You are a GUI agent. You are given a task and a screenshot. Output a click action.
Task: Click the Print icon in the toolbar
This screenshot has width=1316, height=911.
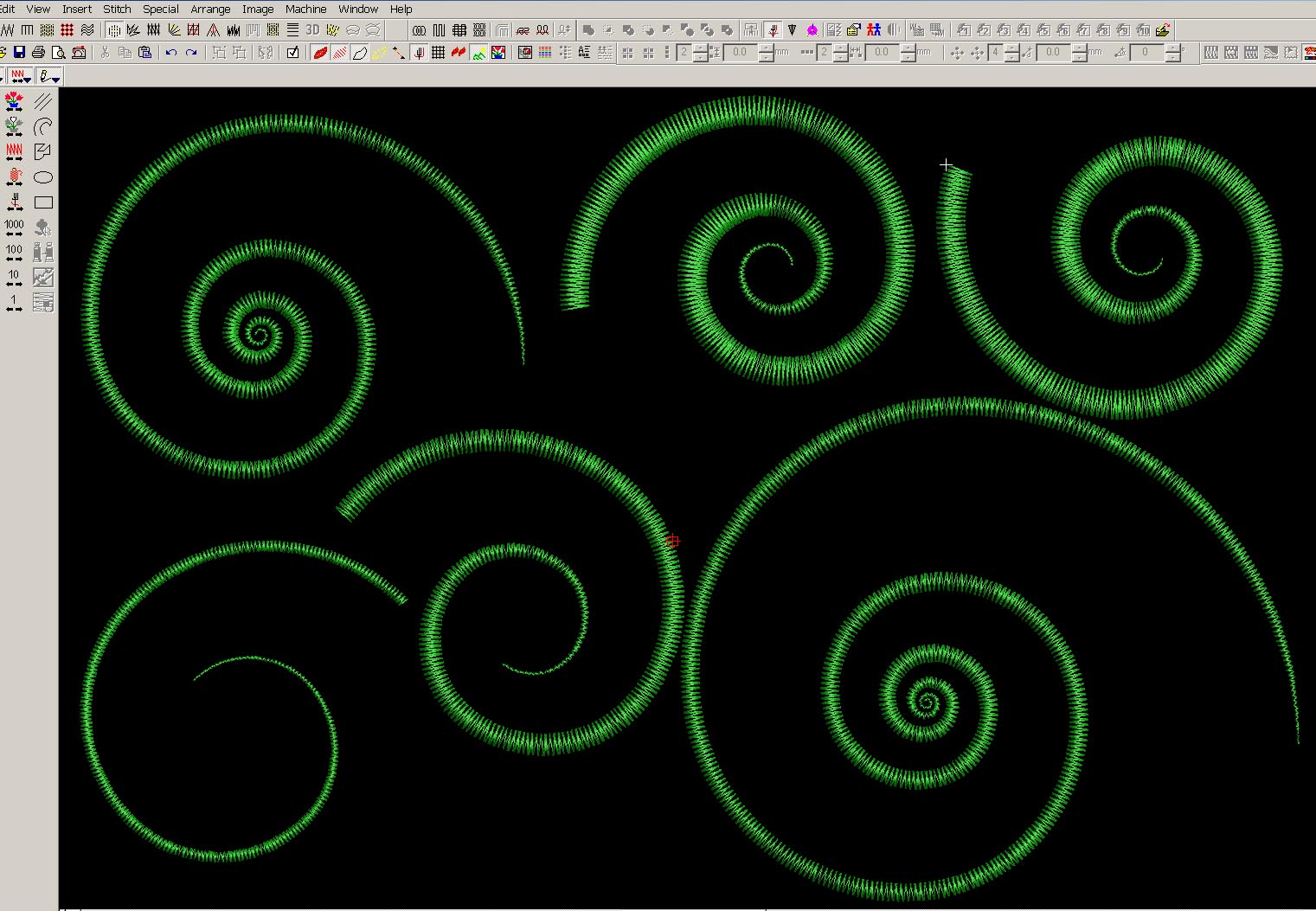39,53
